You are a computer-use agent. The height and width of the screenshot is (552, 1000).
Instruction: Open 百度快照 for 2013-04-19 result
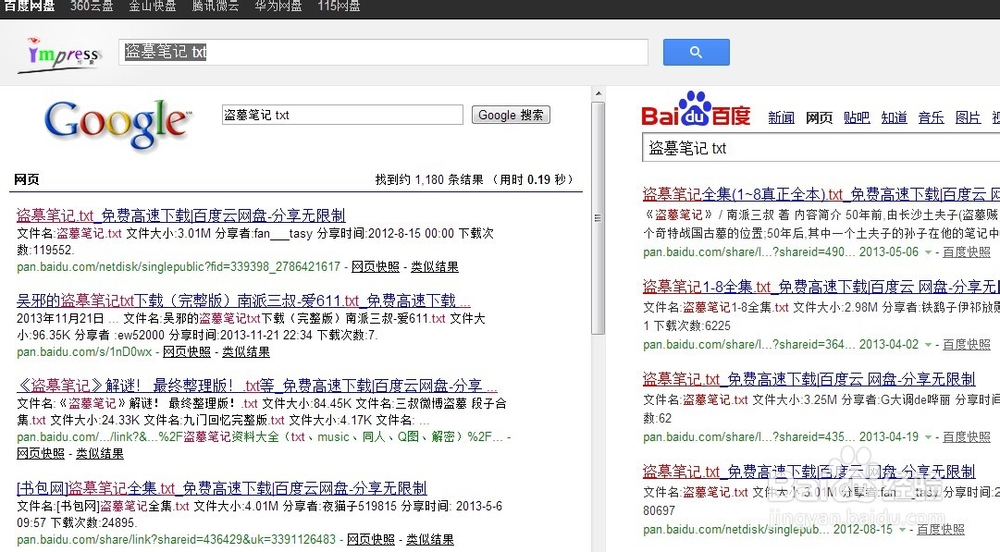967,437
